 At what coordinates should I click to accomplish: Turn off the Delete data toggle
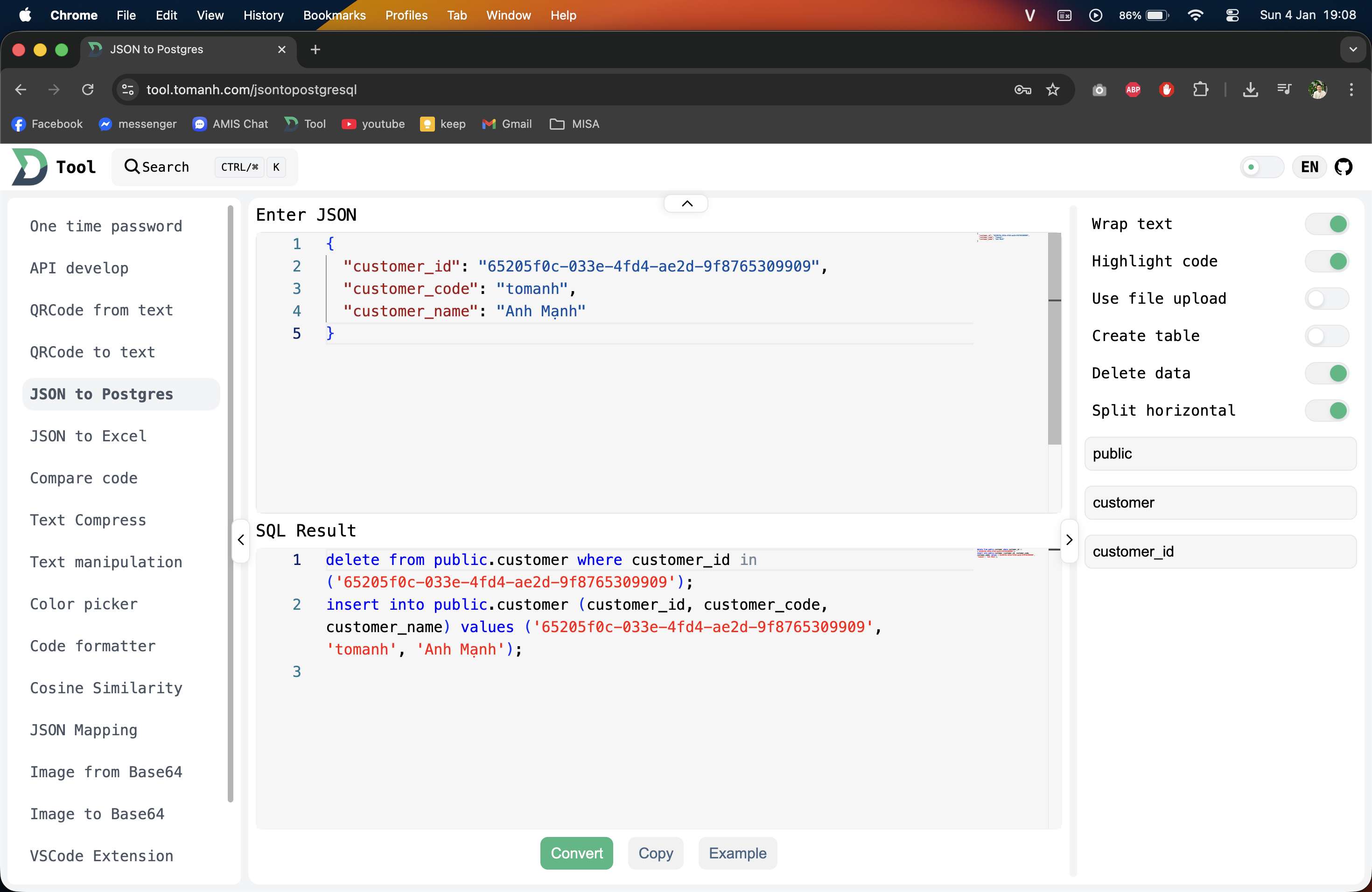(x=1326, y=373)
